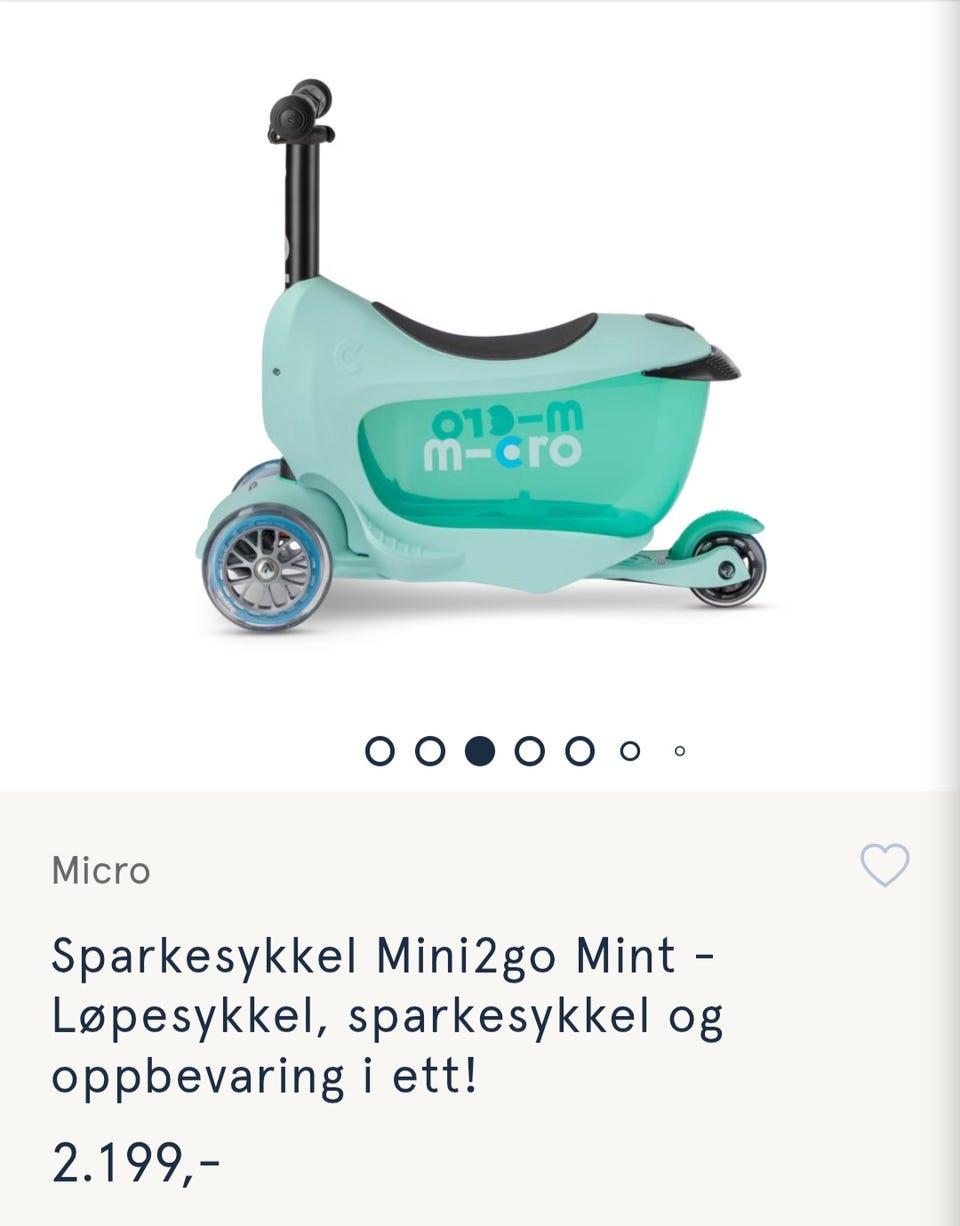Jump to the fourth carousel image dot
The height and width of the screenshot is (1226, 960).
530,750
